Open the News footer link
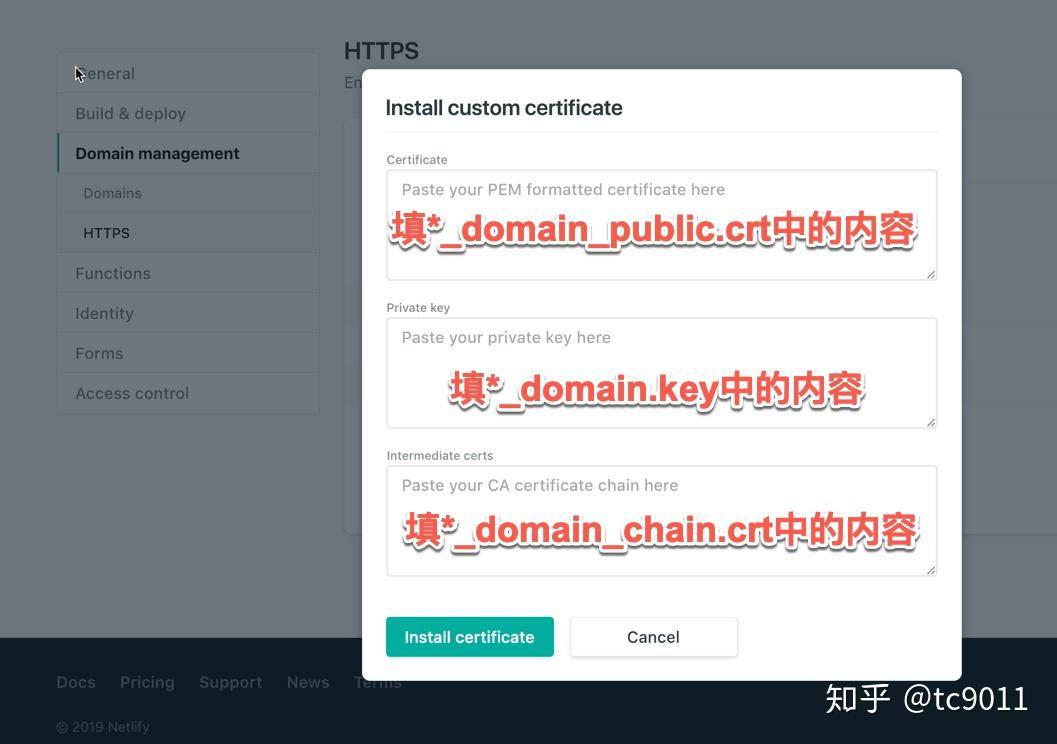Image resolution: width=1057 pixels, height=744 pixels. click(x=307, y=682)
